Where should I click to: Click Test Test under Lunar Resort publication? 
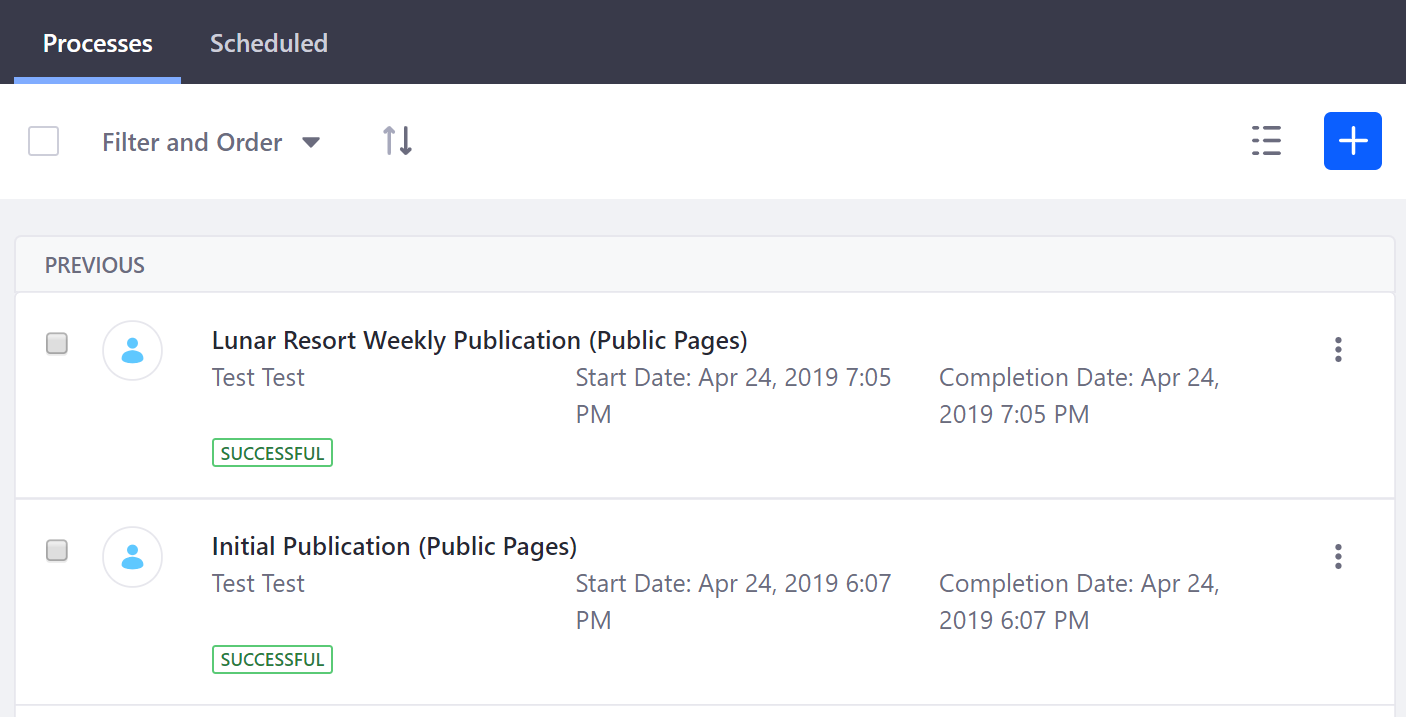258,378
